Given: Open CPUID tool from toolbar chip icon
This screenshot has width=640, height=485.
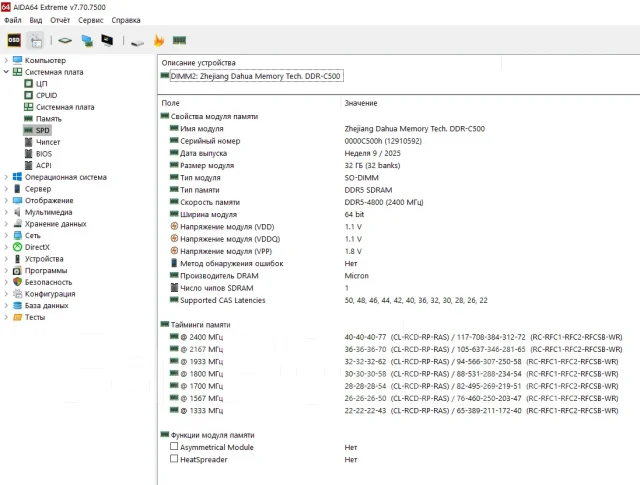Looking at the screenshot, I should pos(65,40).
